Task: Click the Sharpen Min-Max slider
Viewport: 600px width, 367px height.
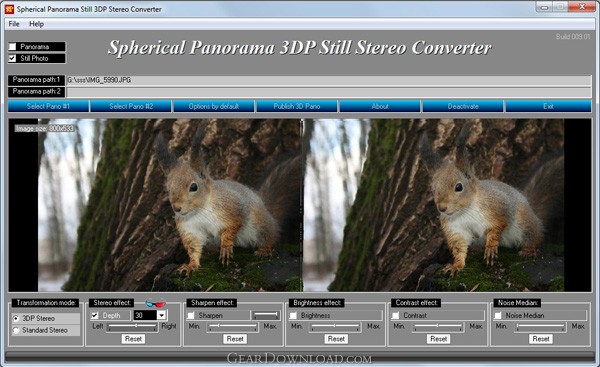Action: tap(233, 327)
